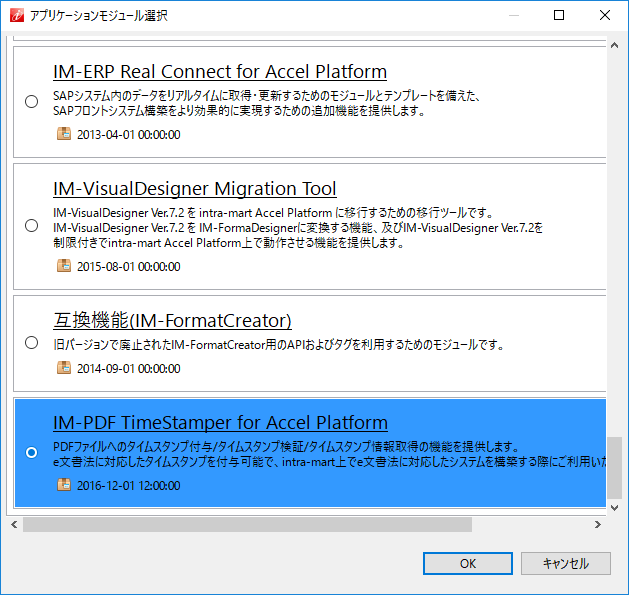Maximize the アプリケーションモジュール選択 window
This screenshot has height=595, width=629.
point(559,15)
